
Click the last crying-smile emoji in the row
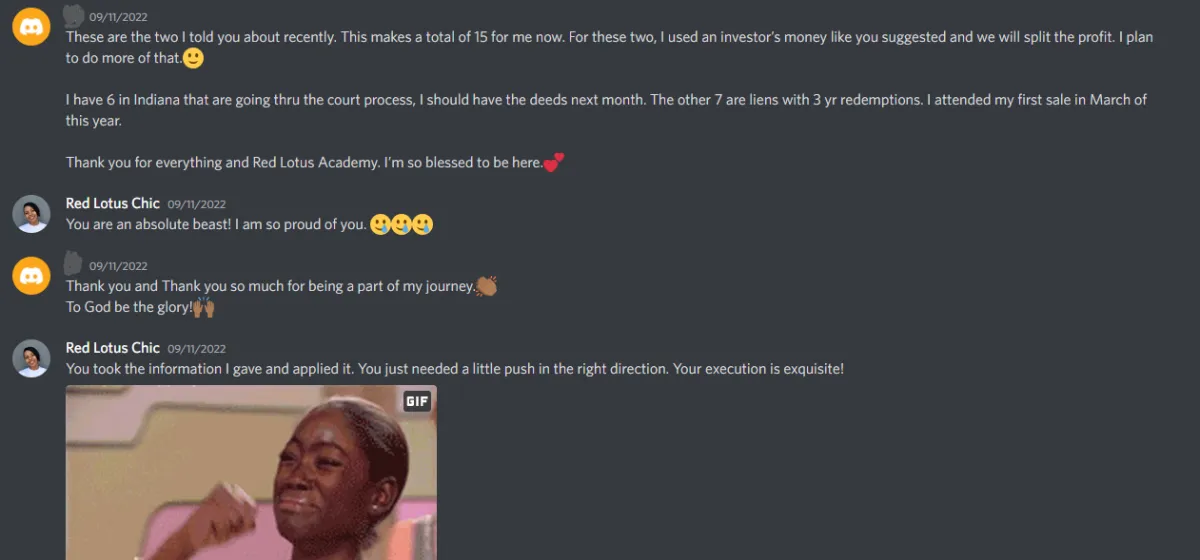coord(423,224)
